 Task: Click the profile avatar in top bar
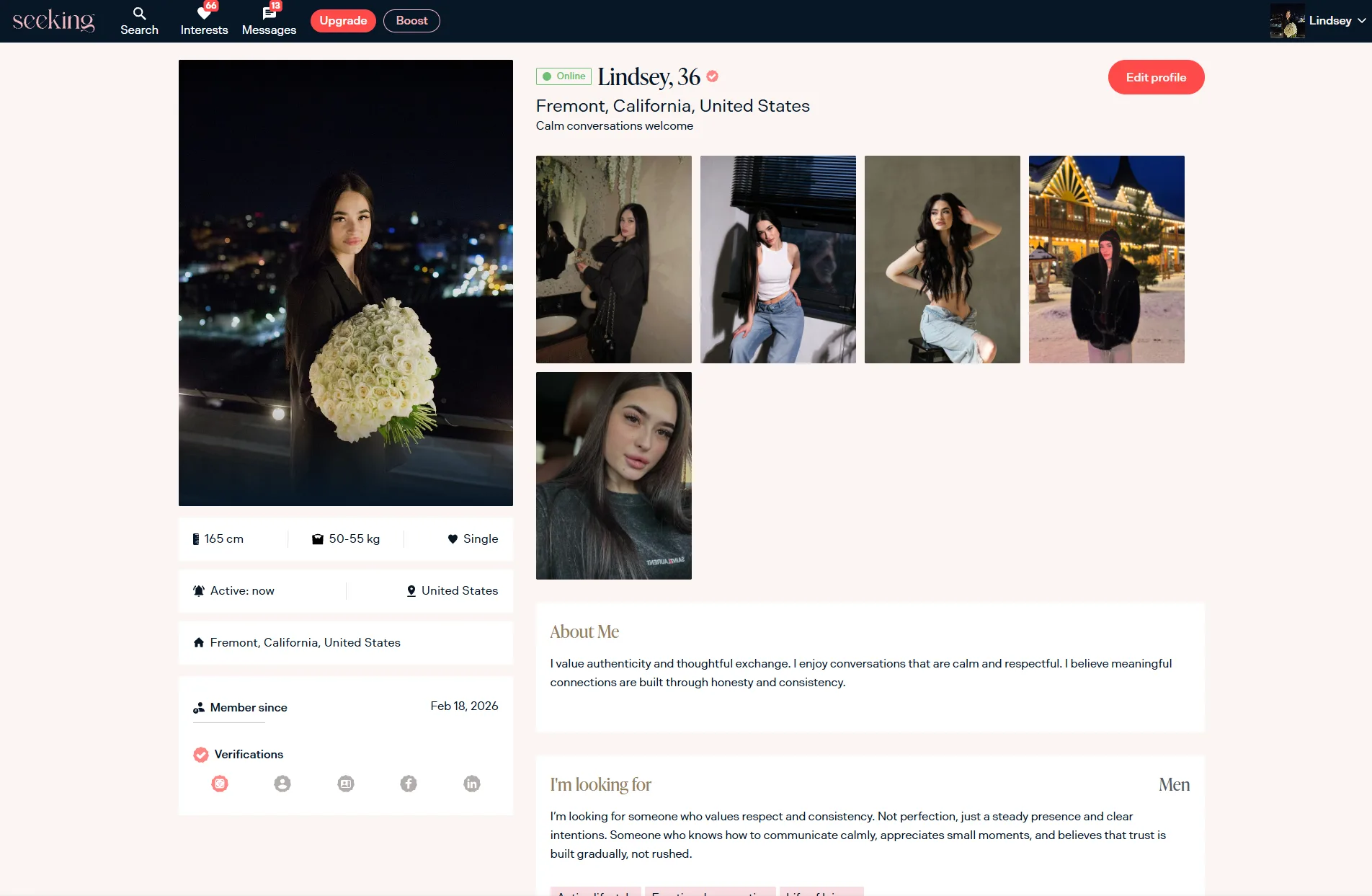(x=1287, y=21)
